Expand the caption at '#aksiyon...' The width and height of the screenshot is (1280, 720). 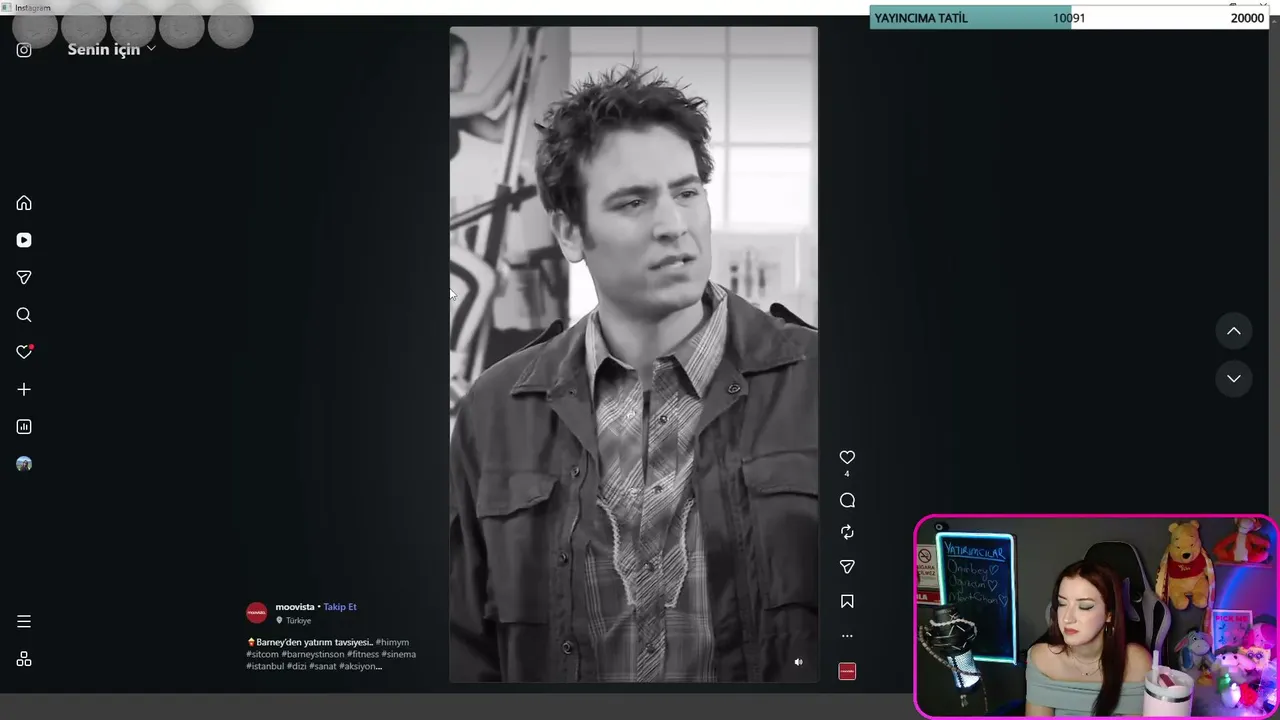(x=361, y=666)
